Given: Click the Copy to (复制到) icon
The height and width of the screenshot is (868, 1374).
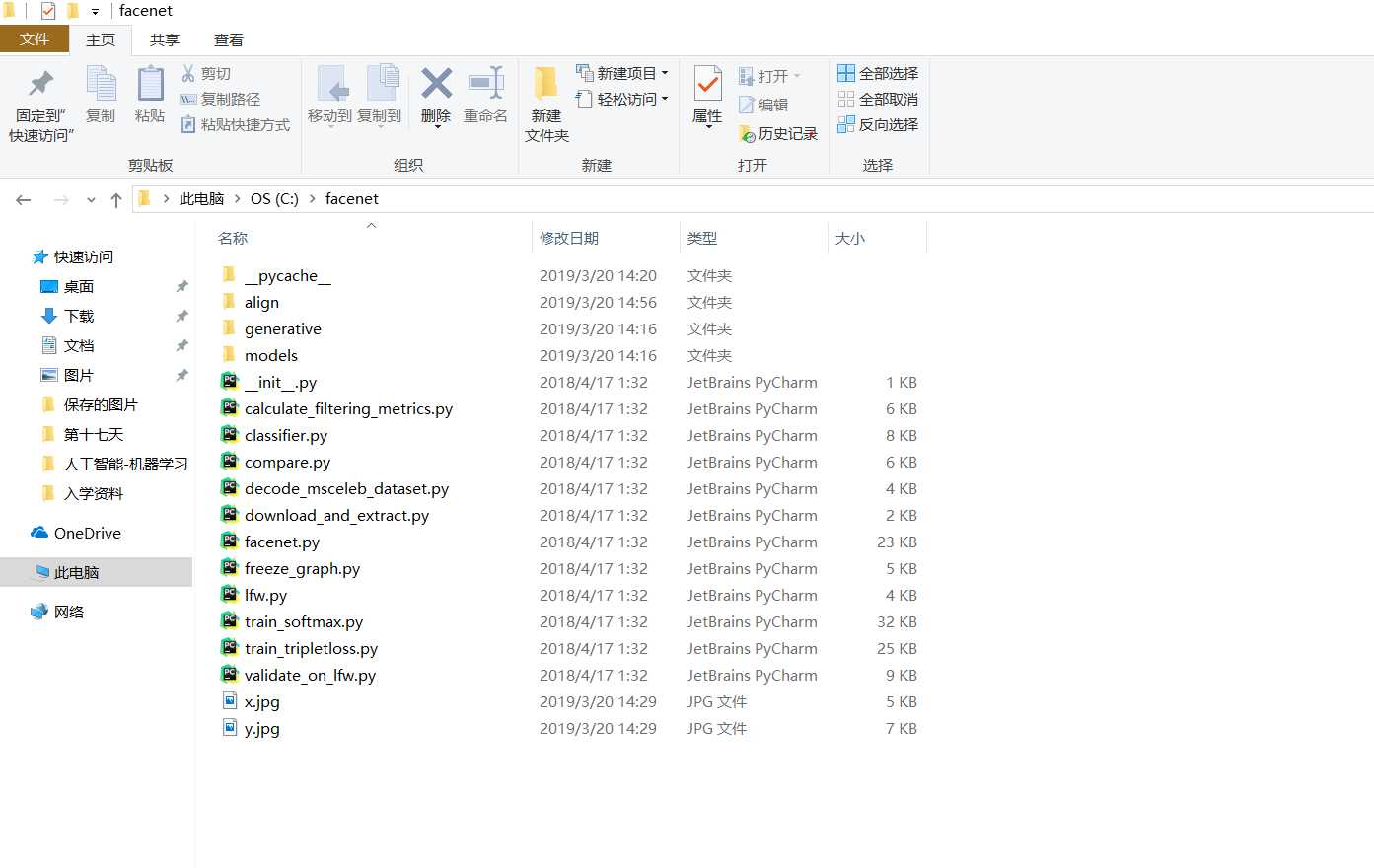Looking at the screenshot, I should tap(382, 84).
